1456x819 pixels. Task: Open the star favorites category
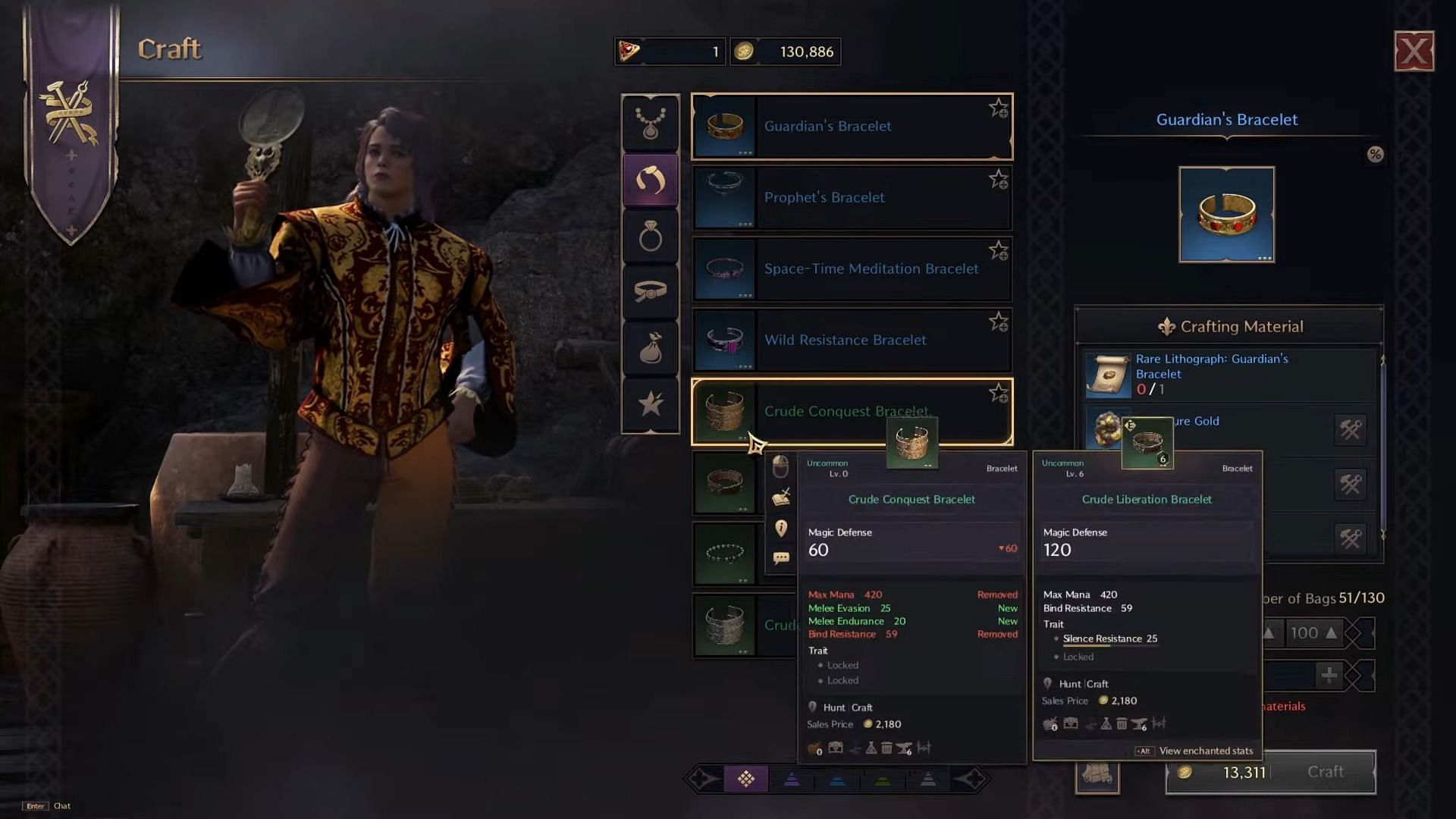[x=651, y=404]
